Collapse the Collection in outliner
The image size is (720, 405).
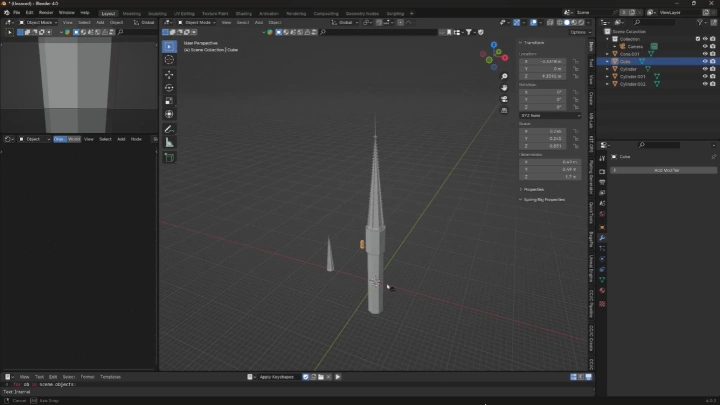608,39
